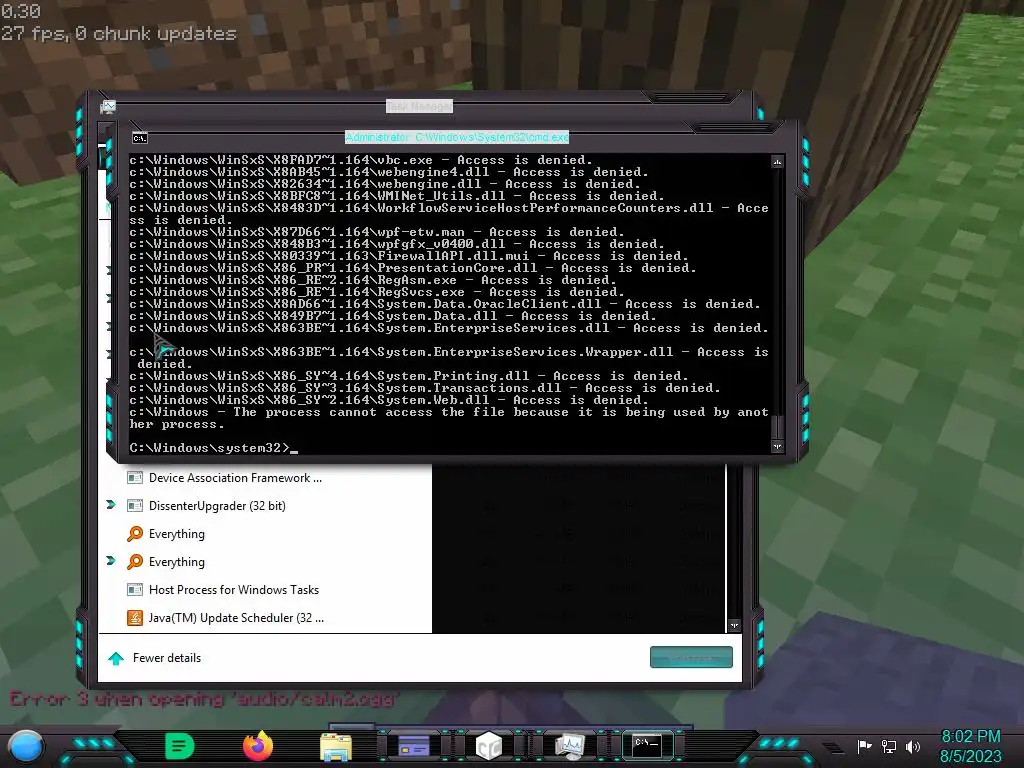The image size is (1024, 768).
Task: Click the teal button at Task Manager bottom-right
Action: [x=691, y=658]
